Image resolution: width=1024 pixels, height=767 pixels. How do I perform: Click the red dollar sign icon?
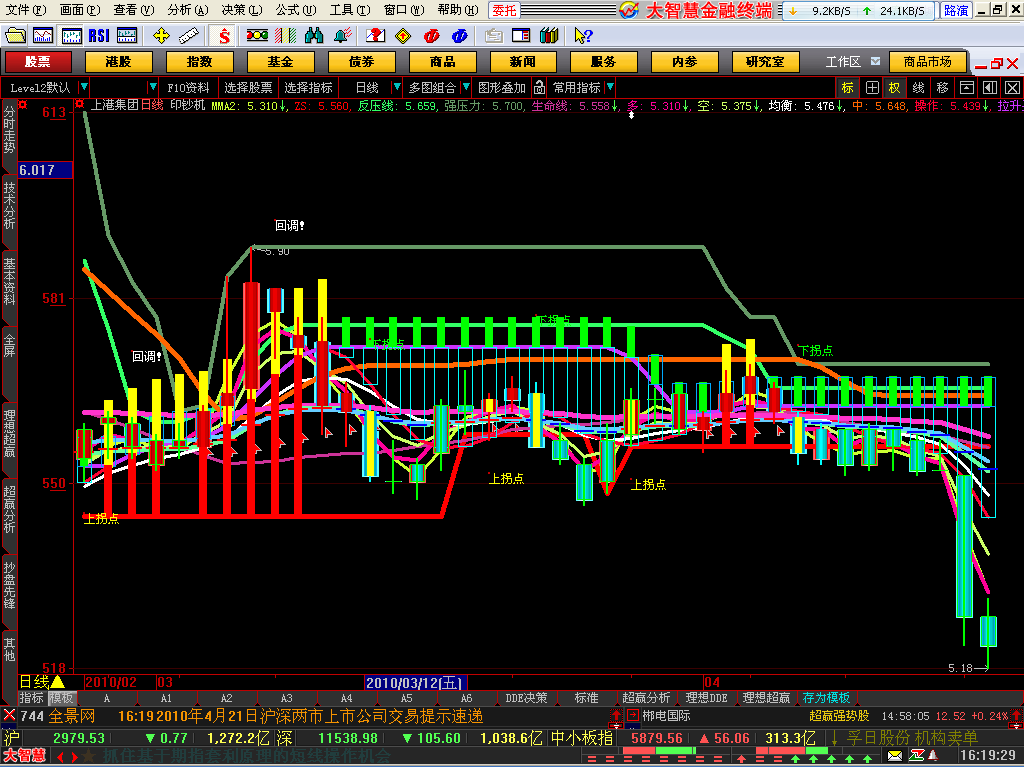point(224,36)
